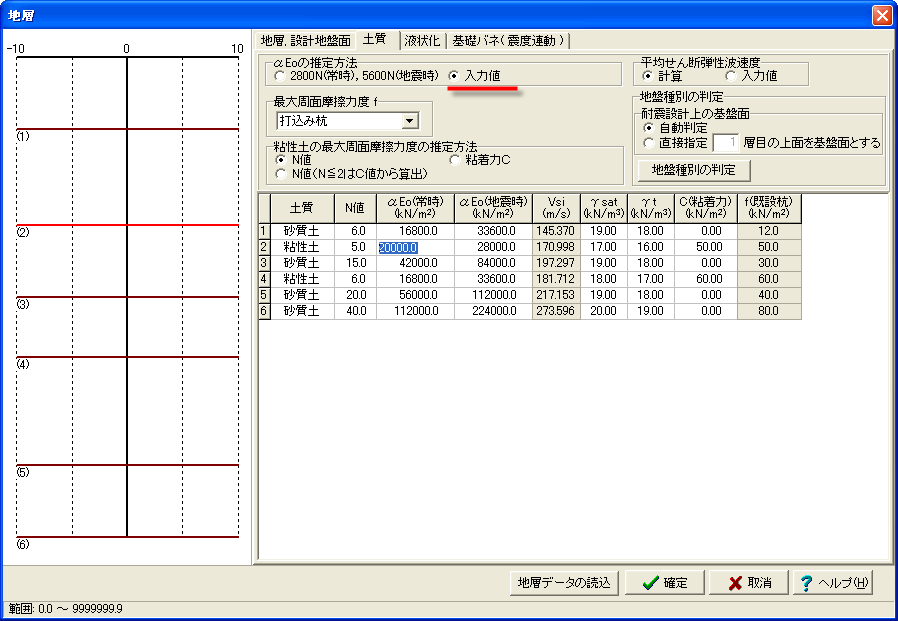Click the αEo(常時) column header

click(x=415, y=208)
